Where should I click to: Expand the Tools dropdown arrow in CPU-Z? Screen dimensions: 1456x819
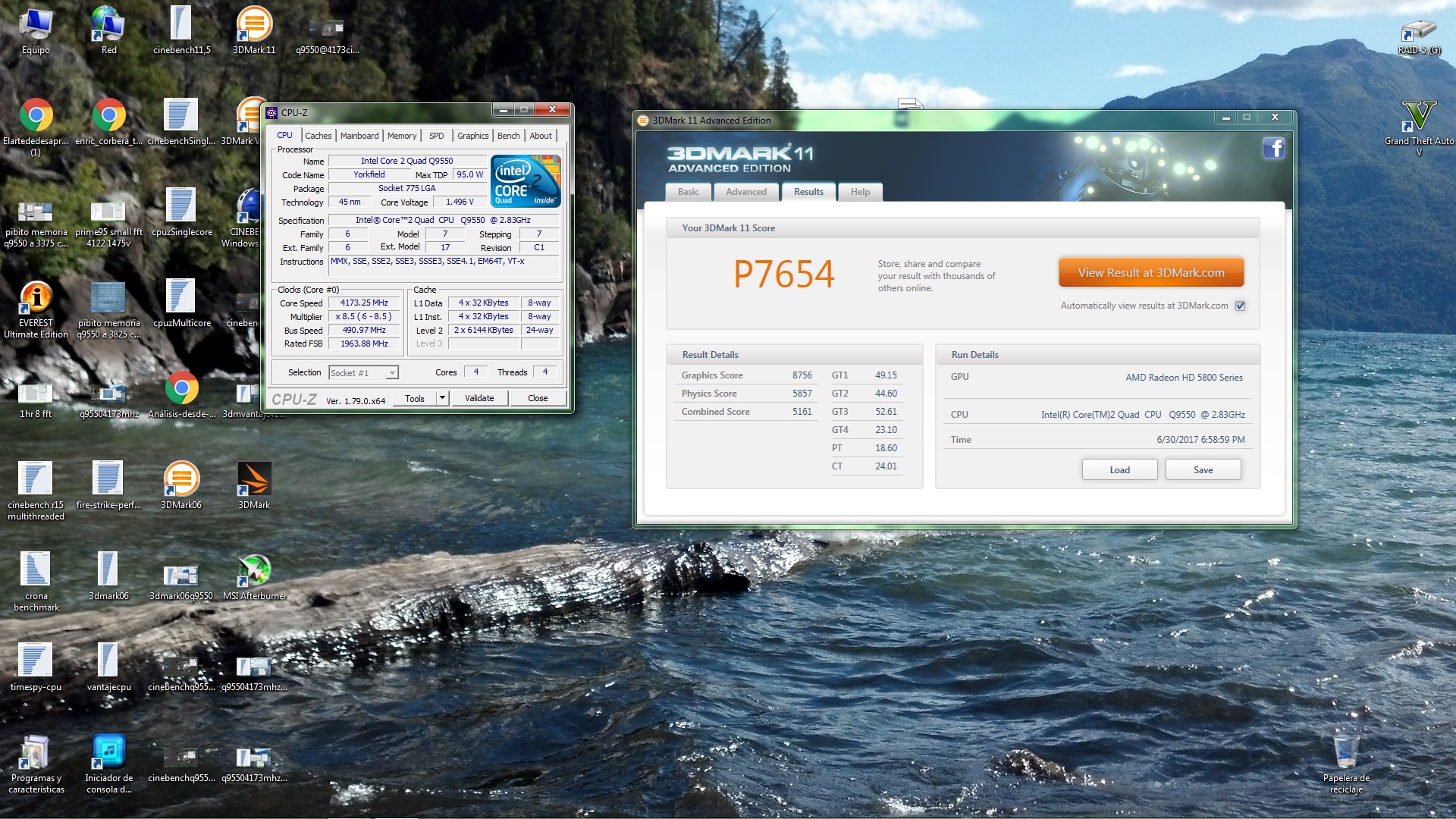coord(442,398)
